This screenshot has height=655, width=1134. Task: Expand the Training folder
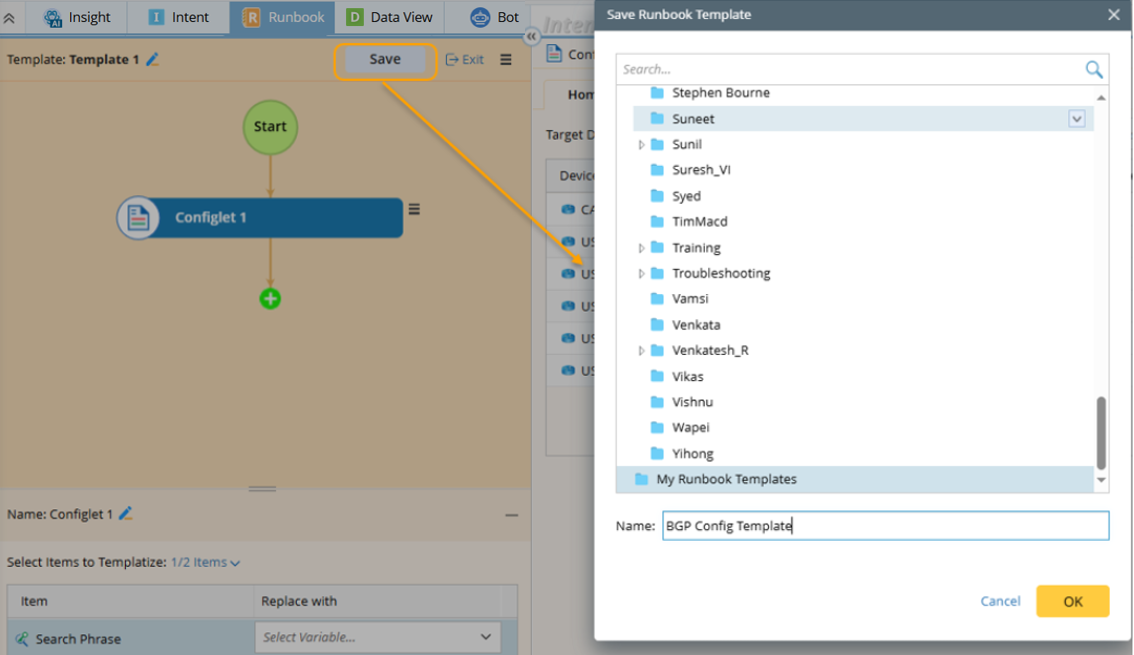pos(641,248)
